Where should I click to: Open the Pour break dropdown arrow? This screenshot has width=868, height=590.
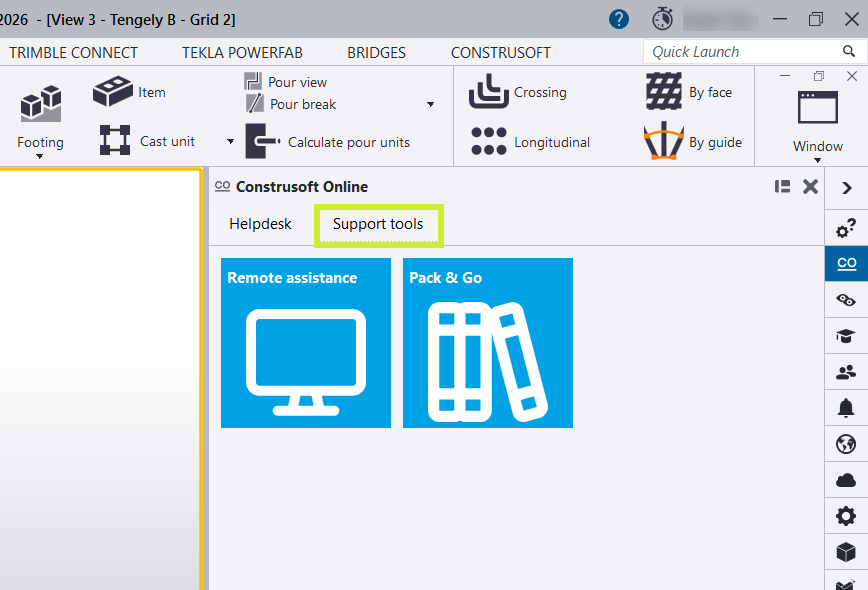point(430,104)
